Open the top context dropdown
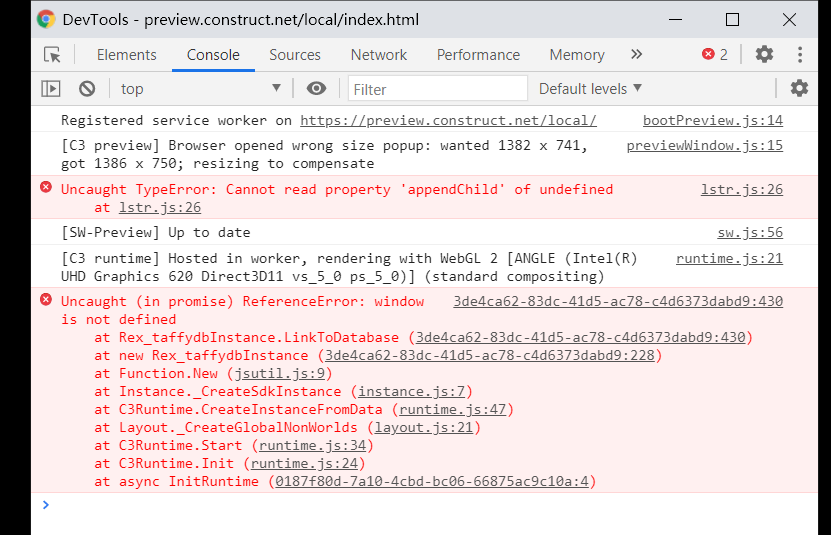The image size is (831, 535). tap(200, 89)
